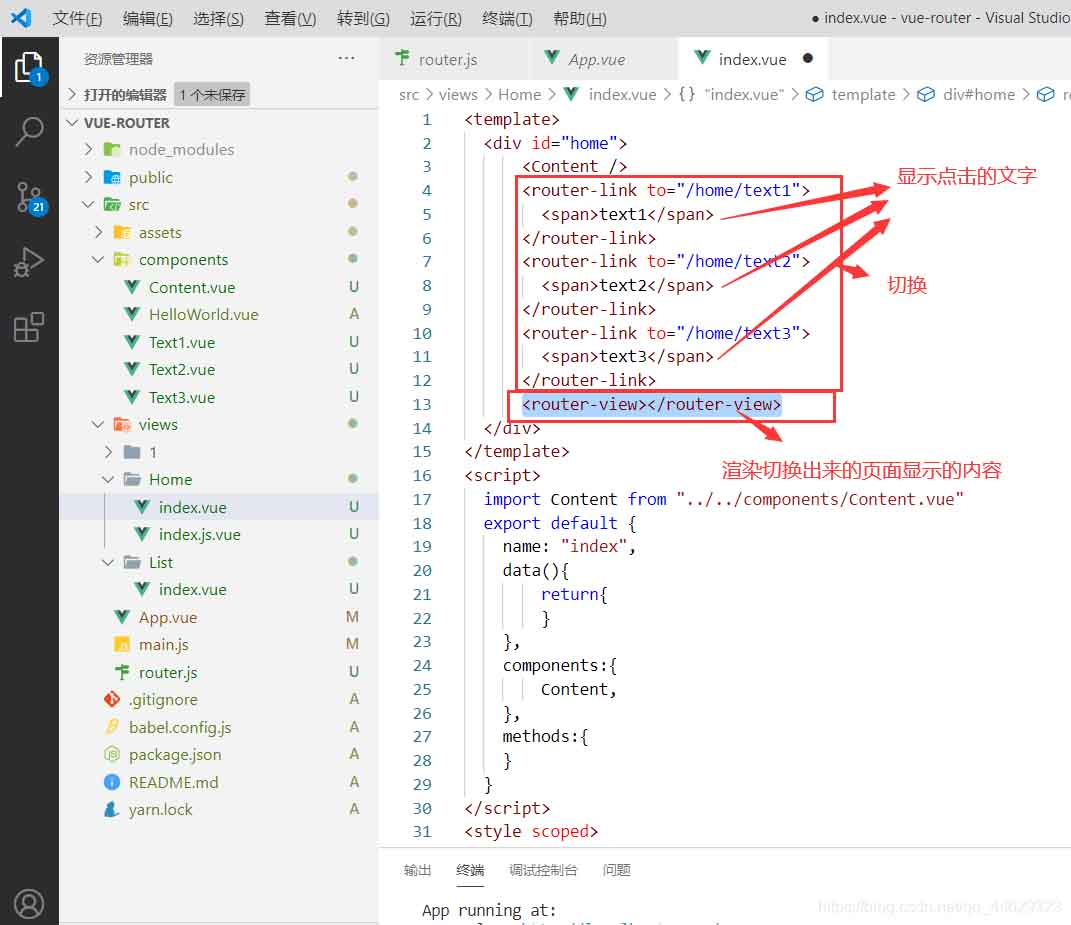Screen dimensions: 1071x925
Task: Open the 运行(R) menu
Action: pyautogui.click(x=436, y=18)
